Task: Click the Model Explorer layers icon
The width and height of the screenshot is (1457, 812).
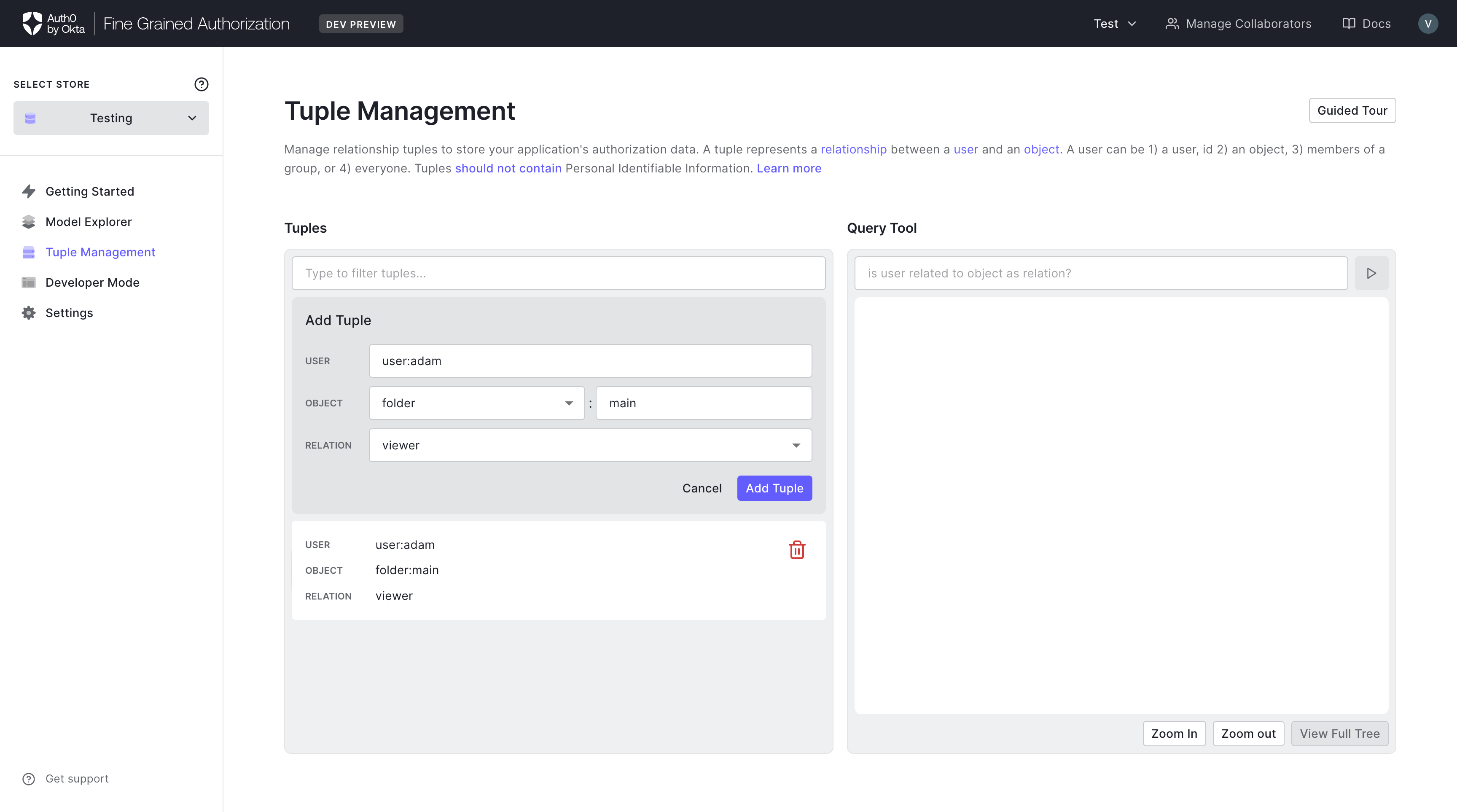Action: pyautogui.click(x=29, y=222)
